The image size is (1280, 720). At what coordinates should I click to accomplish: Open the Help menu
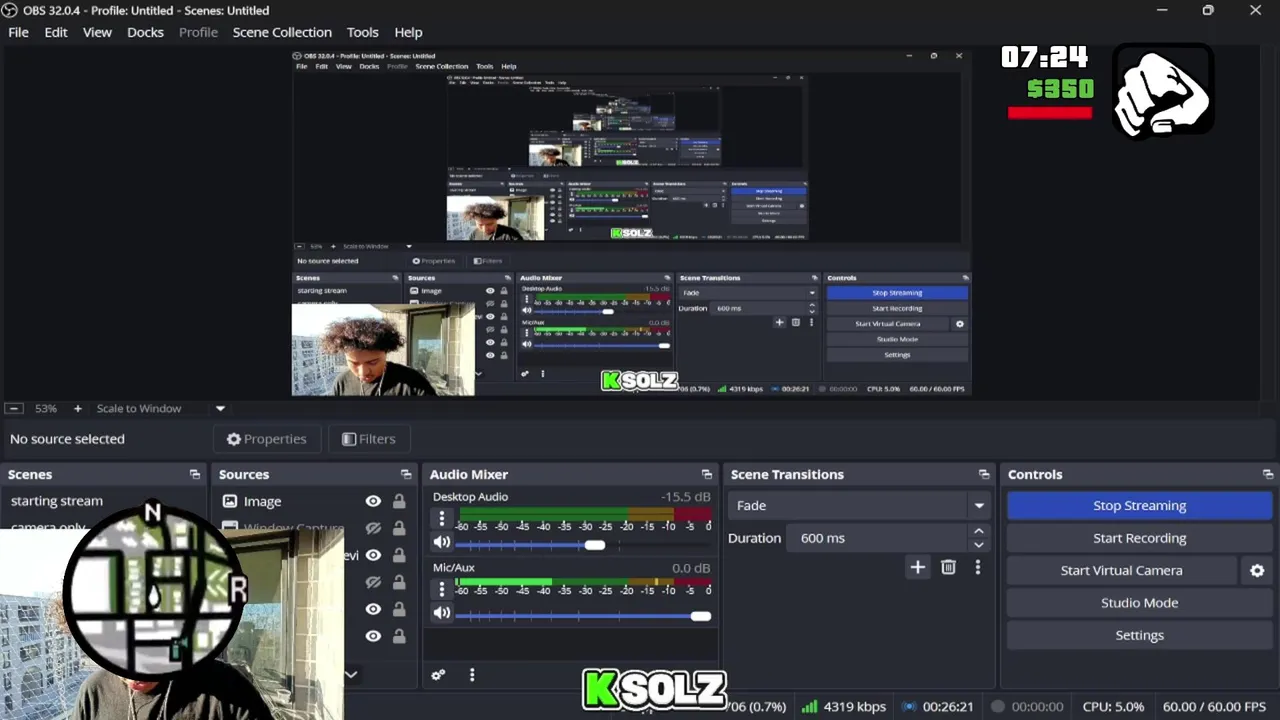coord(408,32)
